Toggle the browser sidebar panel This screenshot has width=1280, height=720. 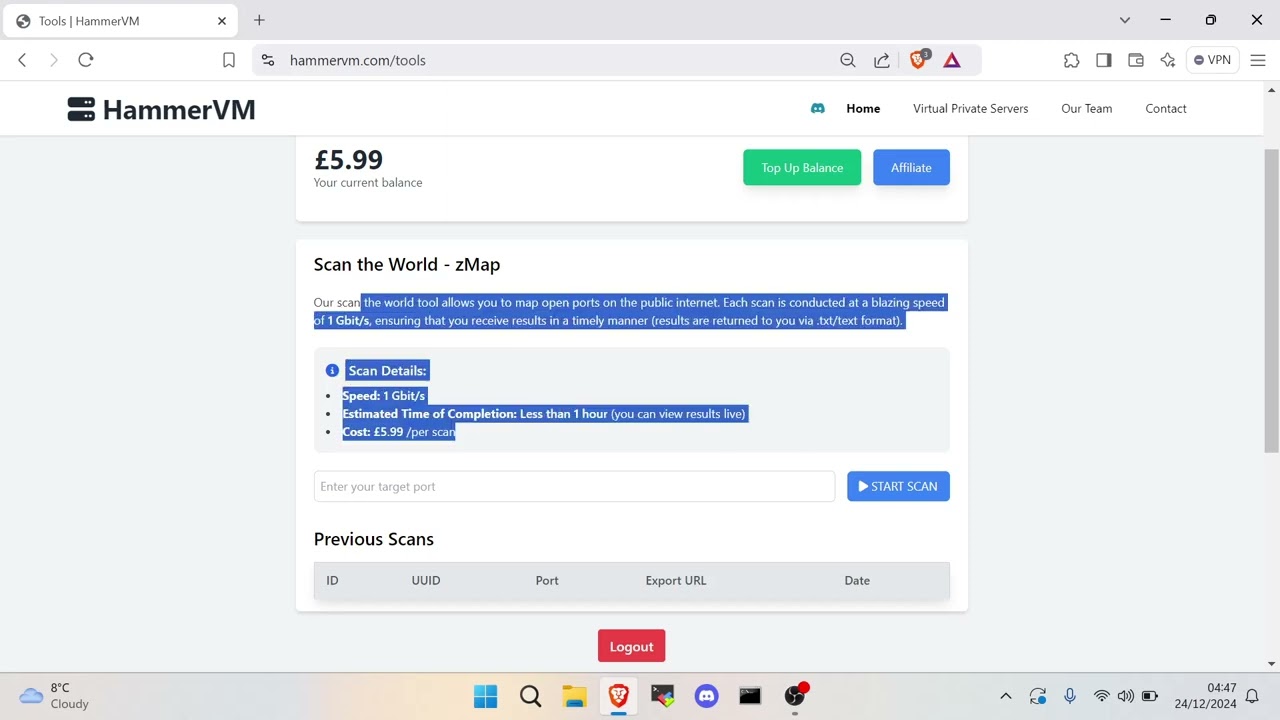pyautogui.click(x=1104, y=60)
